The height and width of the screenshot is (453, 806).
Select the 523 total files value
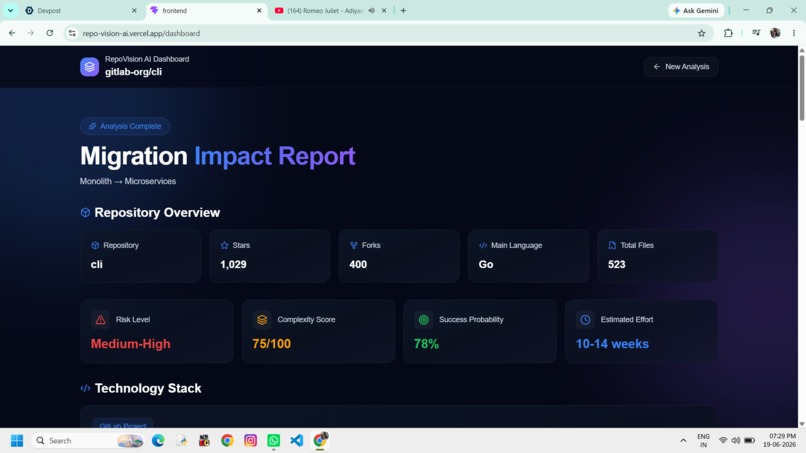click(x=617, y=264)
